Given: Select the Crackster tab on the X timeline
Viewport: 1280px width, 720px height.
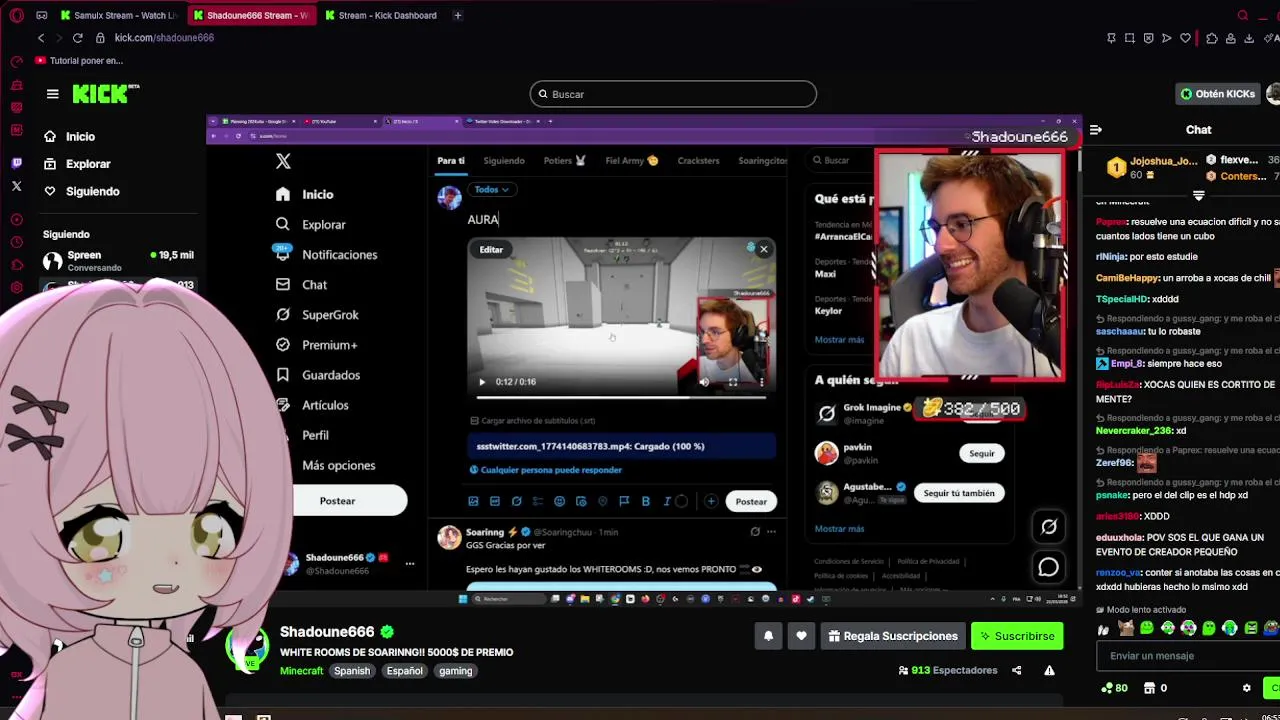Looking at the screenshot, I should click(x=698, y=160).
